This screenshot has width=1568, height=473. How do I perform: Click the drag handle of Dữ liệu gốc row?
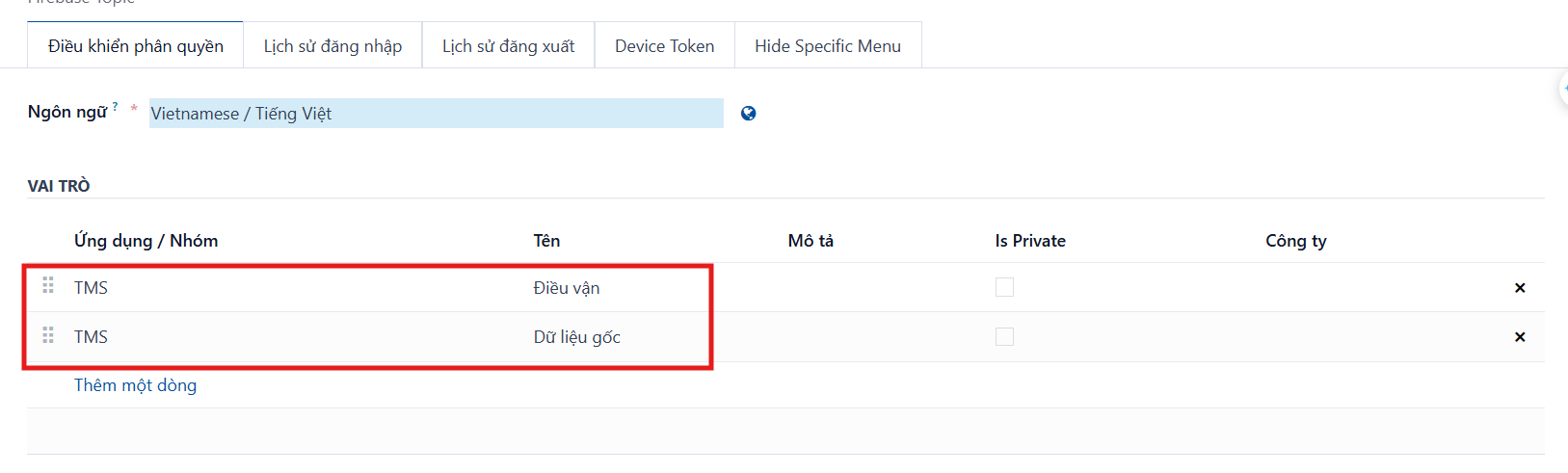click(48, 335)
